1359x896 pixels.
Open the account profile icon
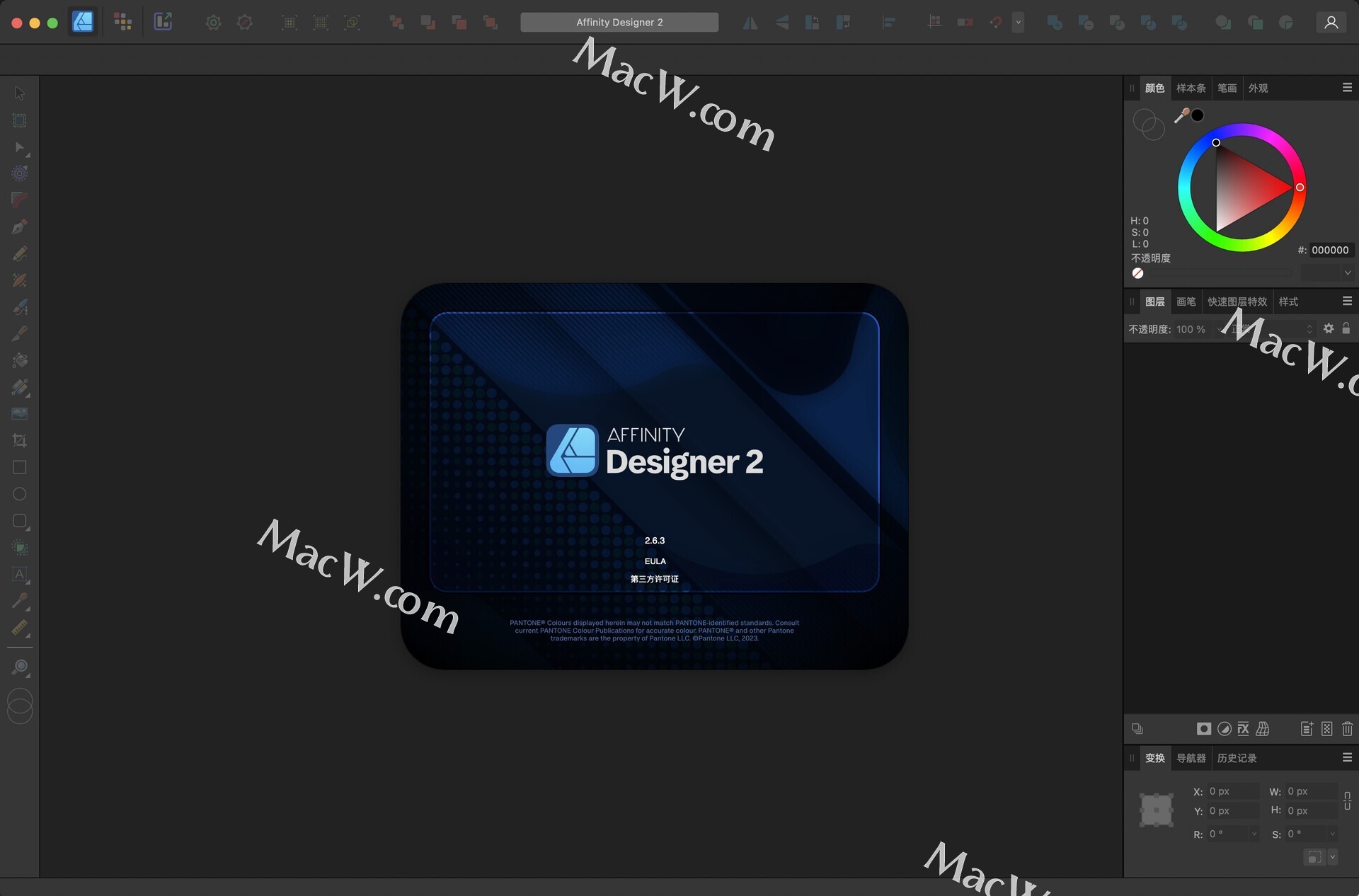click(x=1331, y=22)
